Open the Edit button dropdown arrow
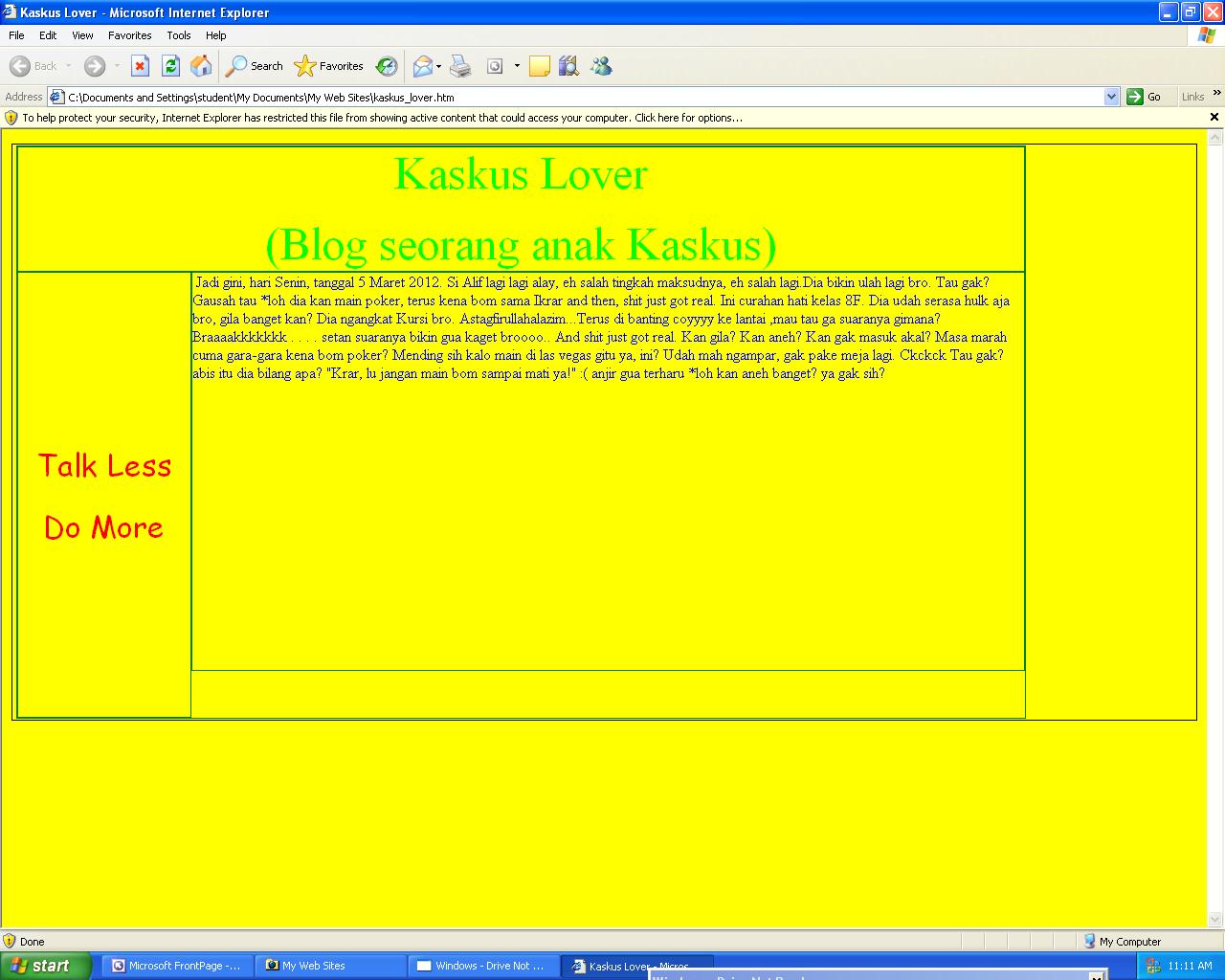The image size is (1225, 980). tap(517, 66)
